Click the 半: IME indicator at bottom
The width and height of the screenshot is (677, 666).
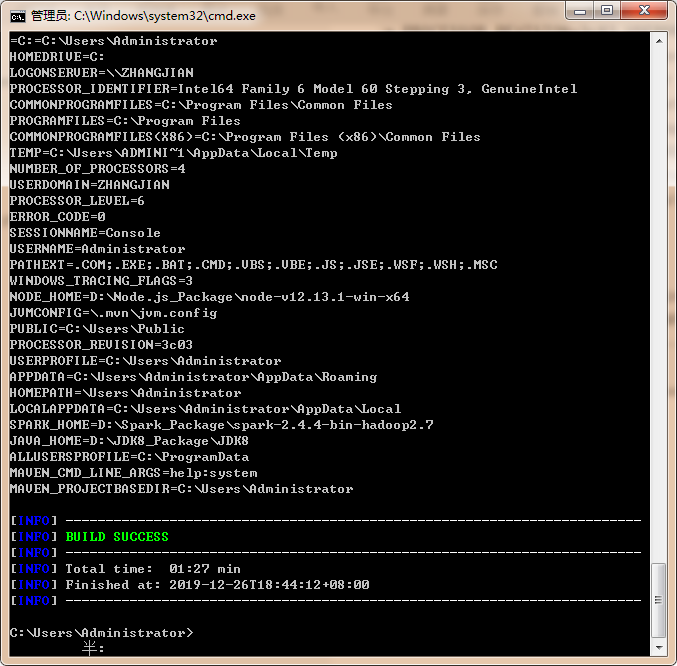tap(93, 648)
